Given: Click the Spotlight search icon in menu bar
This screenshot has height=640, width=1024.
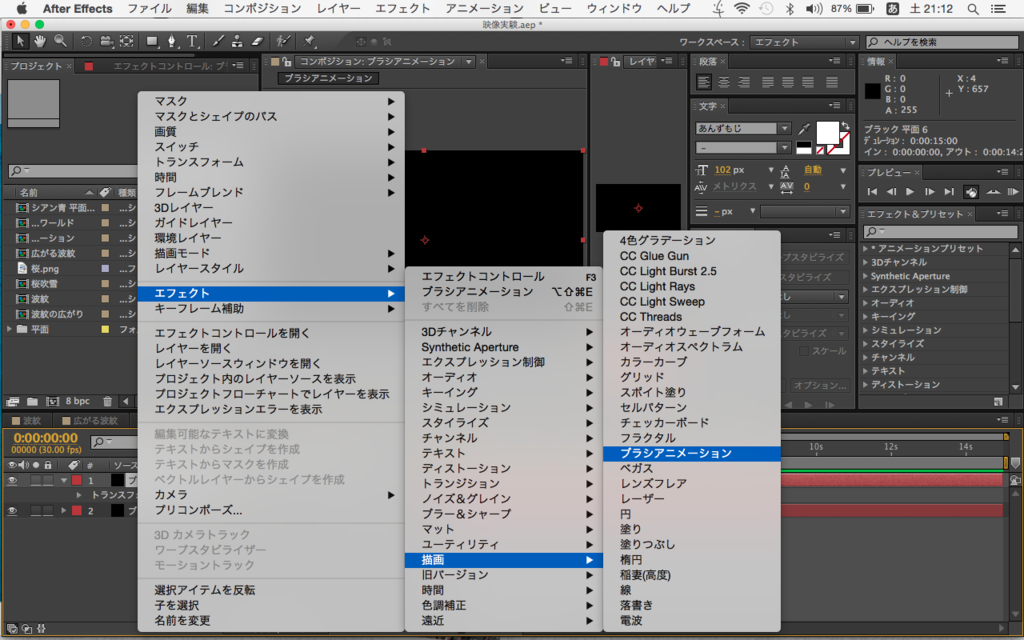Looking at the screenshot, I should 973,8.
